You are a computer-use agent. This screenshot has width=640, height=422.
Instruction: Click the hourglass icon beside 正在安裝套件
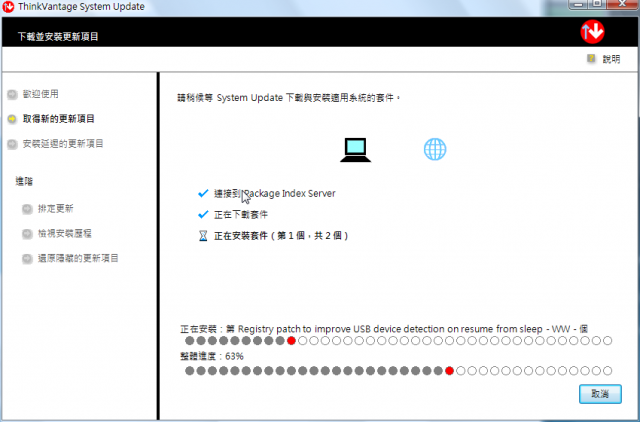[203, 235]
